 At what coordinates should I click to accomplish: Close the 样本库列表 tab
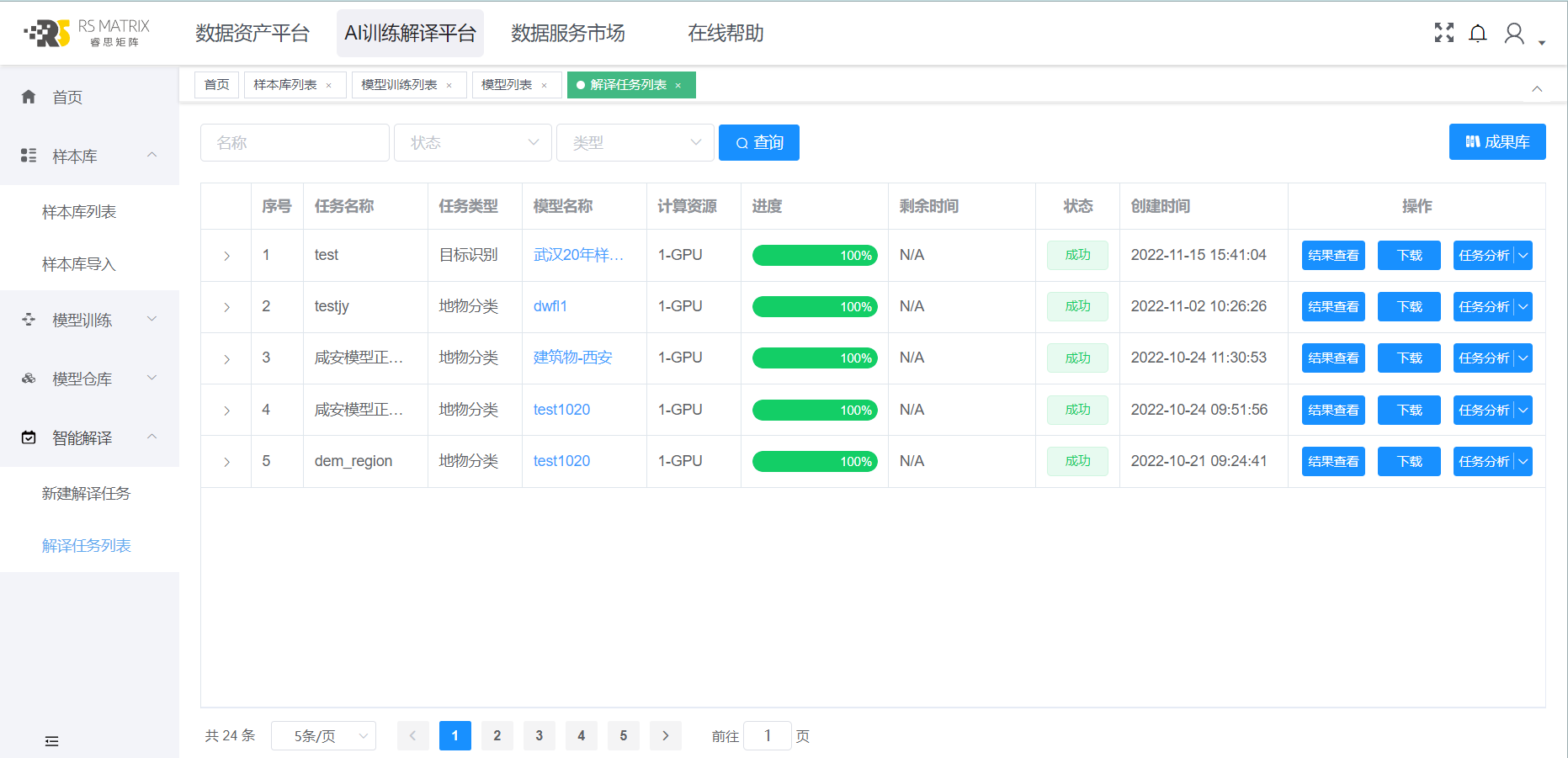coord(329,85)
